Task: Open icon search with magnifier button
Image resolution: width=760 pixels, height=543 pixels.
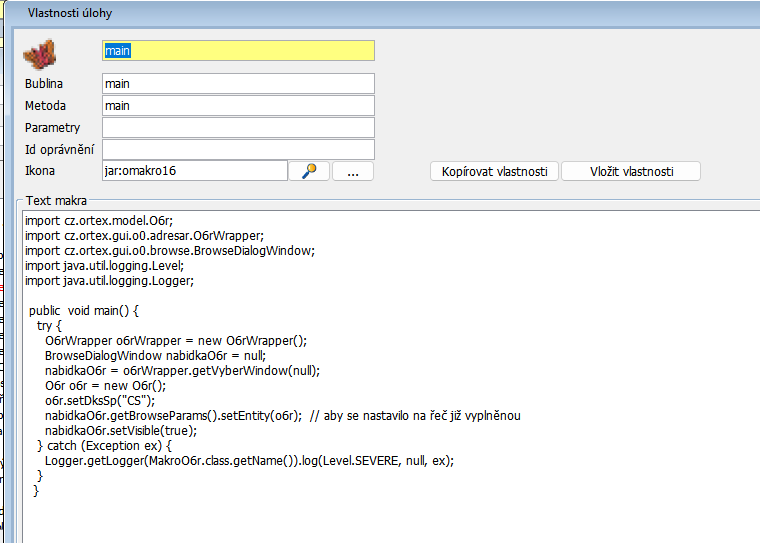Action: point(309,171)
